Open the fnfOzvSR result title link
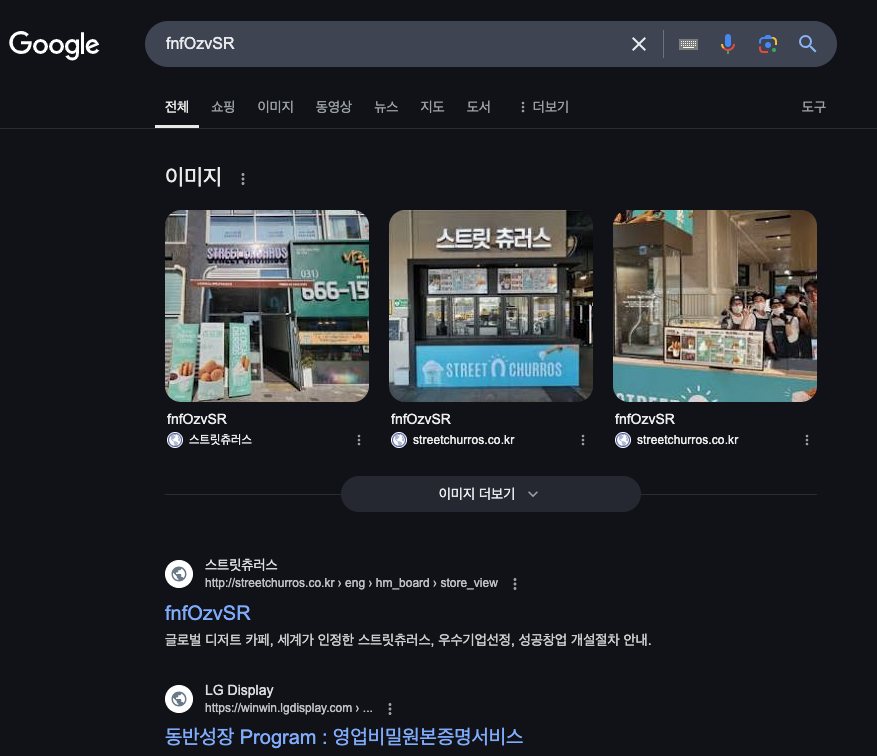The width and height of the screenshot is (877, 756). [x=208, y=612]
